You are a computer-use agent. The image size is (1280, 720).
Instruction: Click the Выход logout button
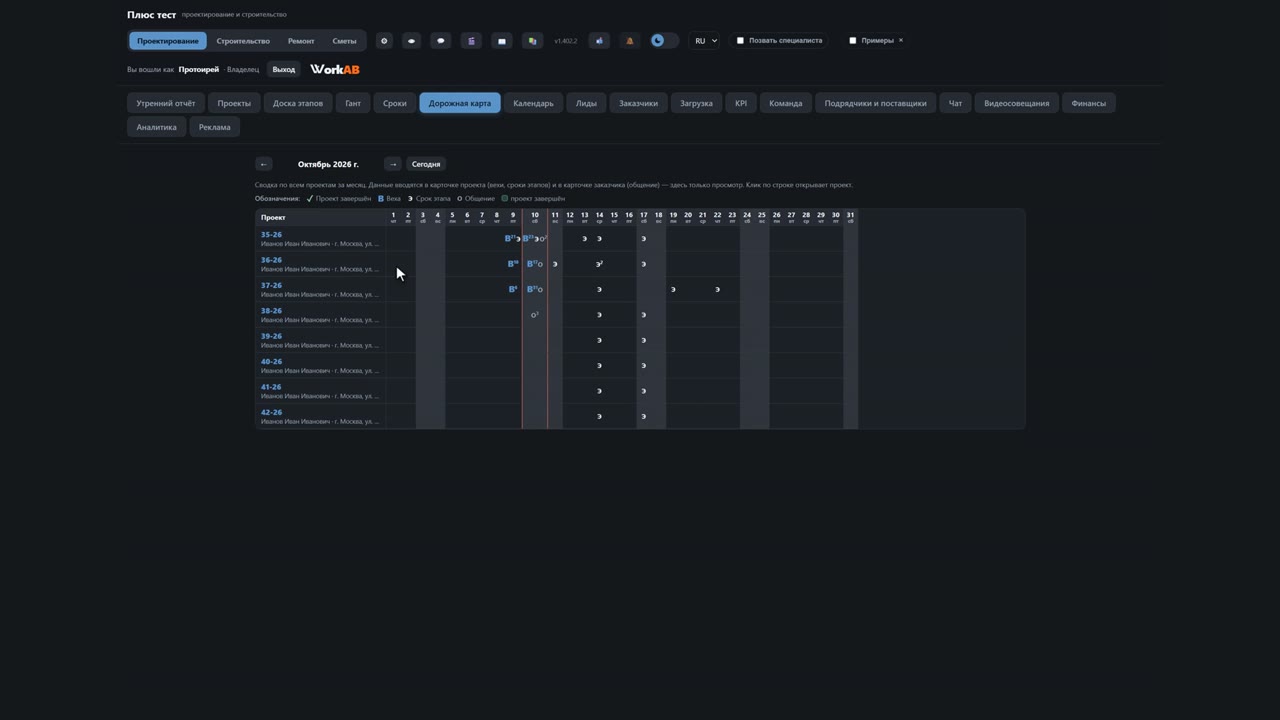pos(284,69)
